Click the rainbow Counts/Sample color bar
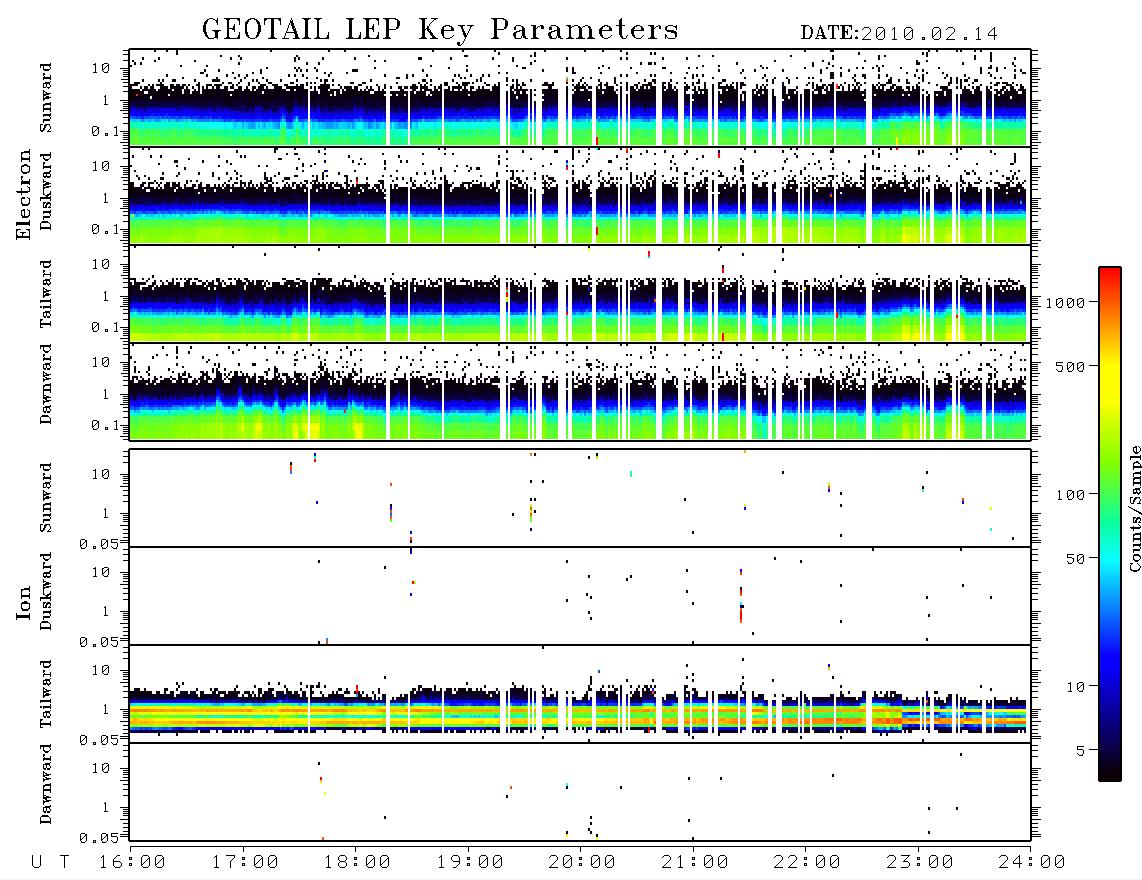The width and height of the screenshot is (1142, 880). coord(1110,524)
